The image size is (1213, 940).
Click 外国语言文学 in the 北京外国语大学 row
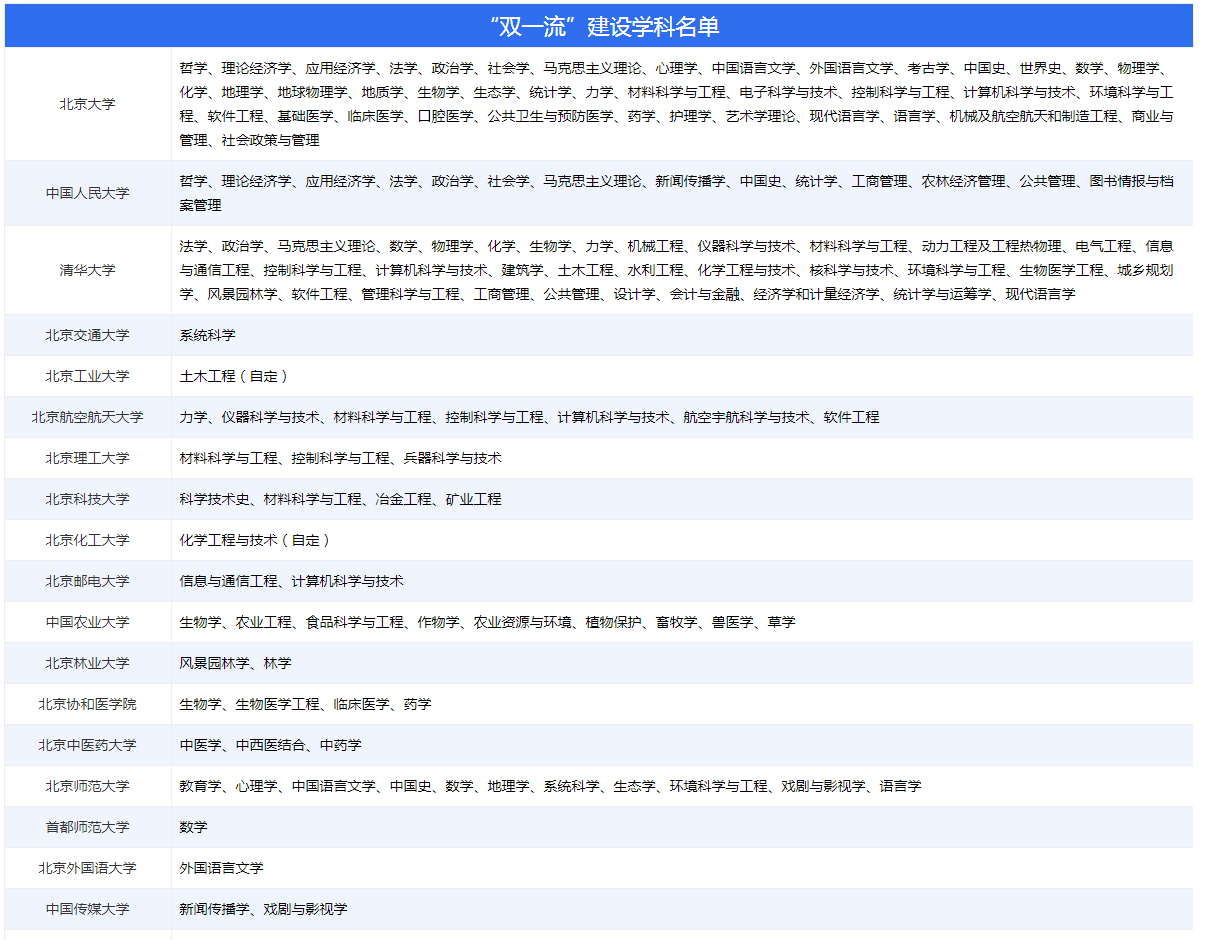coord(222,868)
